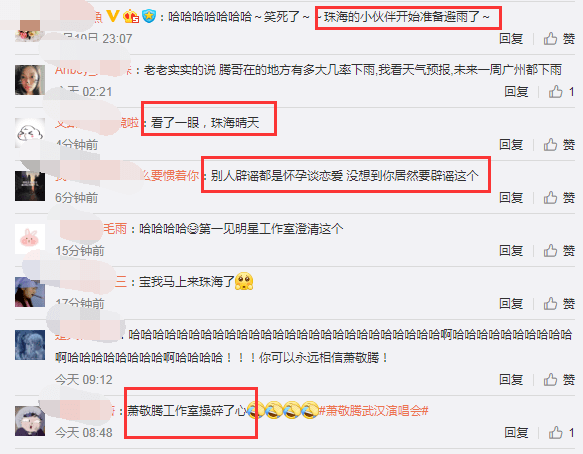Screen dimensions: 583x454
Task: Click thumbs-up on the 02:21 Guangzhou rain comment
Action: tap(561, 91)
